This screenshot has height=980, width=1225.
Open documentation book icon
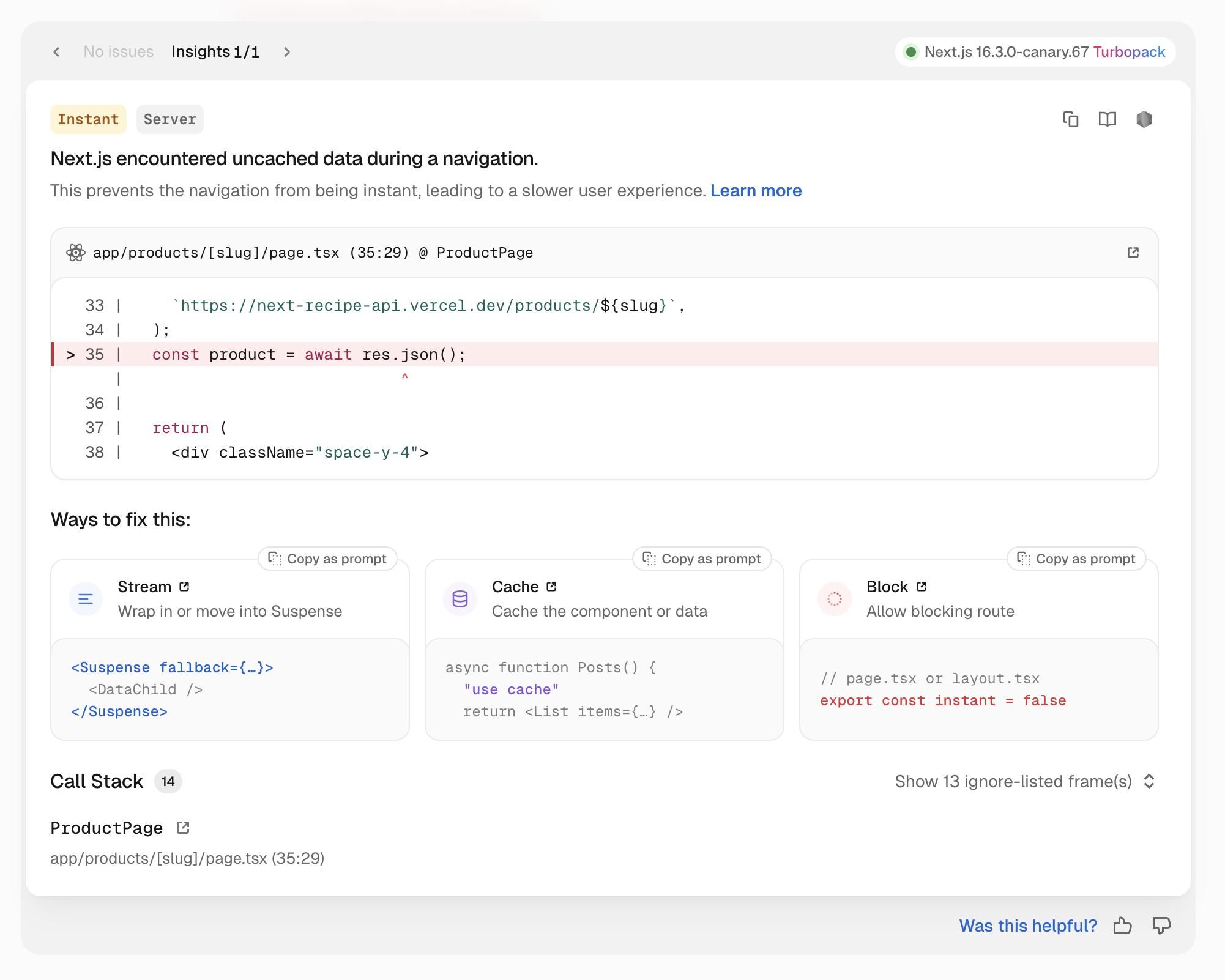(x=1108, y=119)
